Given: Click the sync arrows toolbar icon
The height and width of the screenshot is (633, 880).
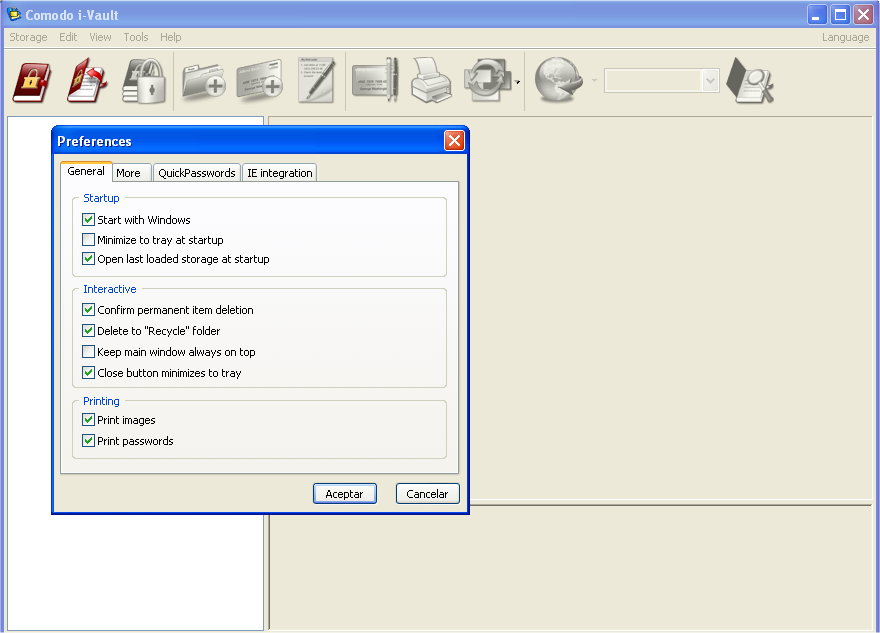Looking at the screenshot, I should 487,80.
